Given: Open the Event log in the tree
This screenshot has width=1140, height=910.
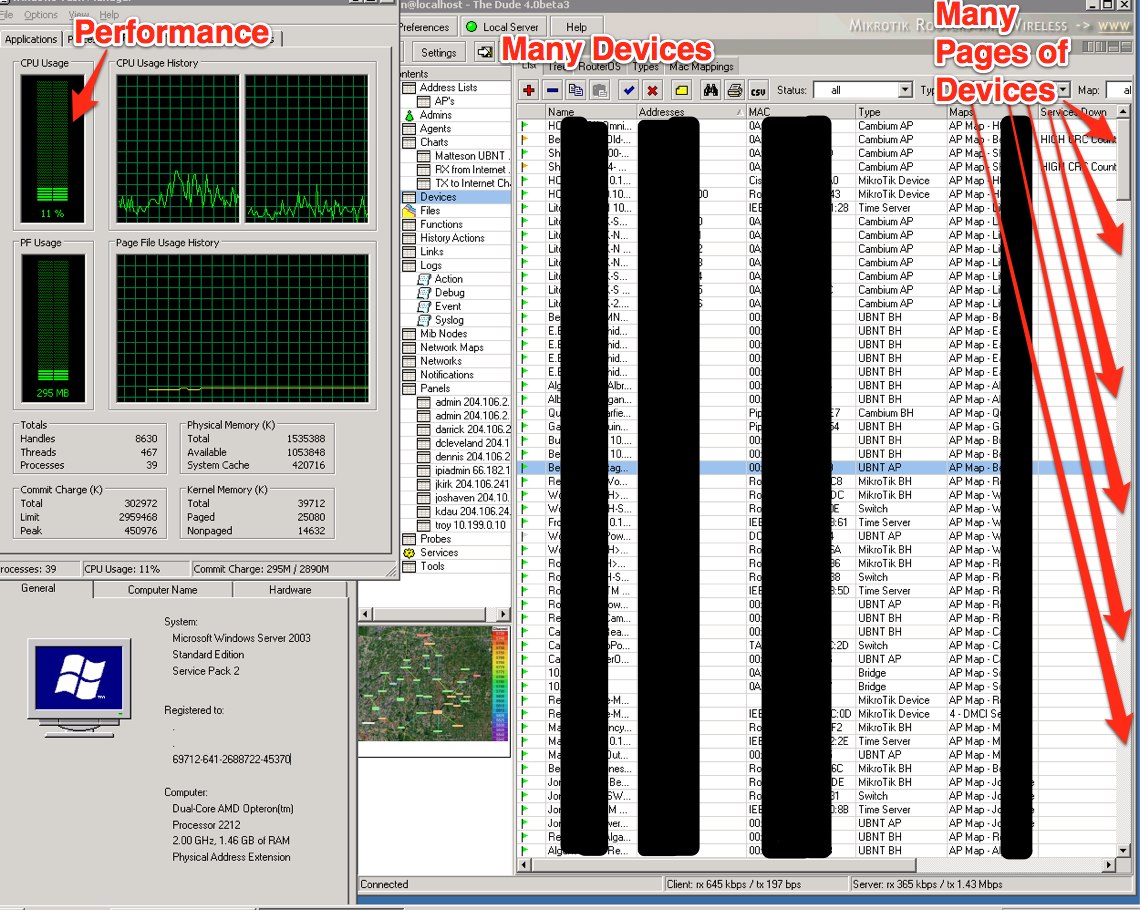Looking at the screenshot, I should (x=448, y=307).
